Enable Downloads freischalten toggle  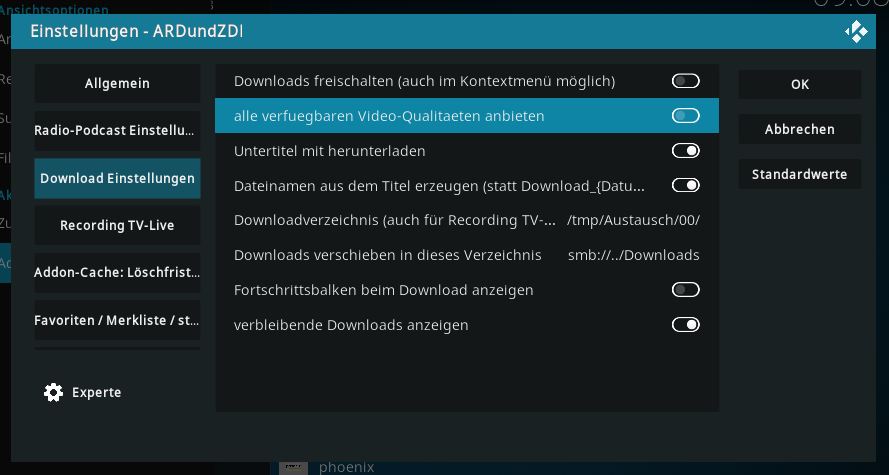[685, 81]
